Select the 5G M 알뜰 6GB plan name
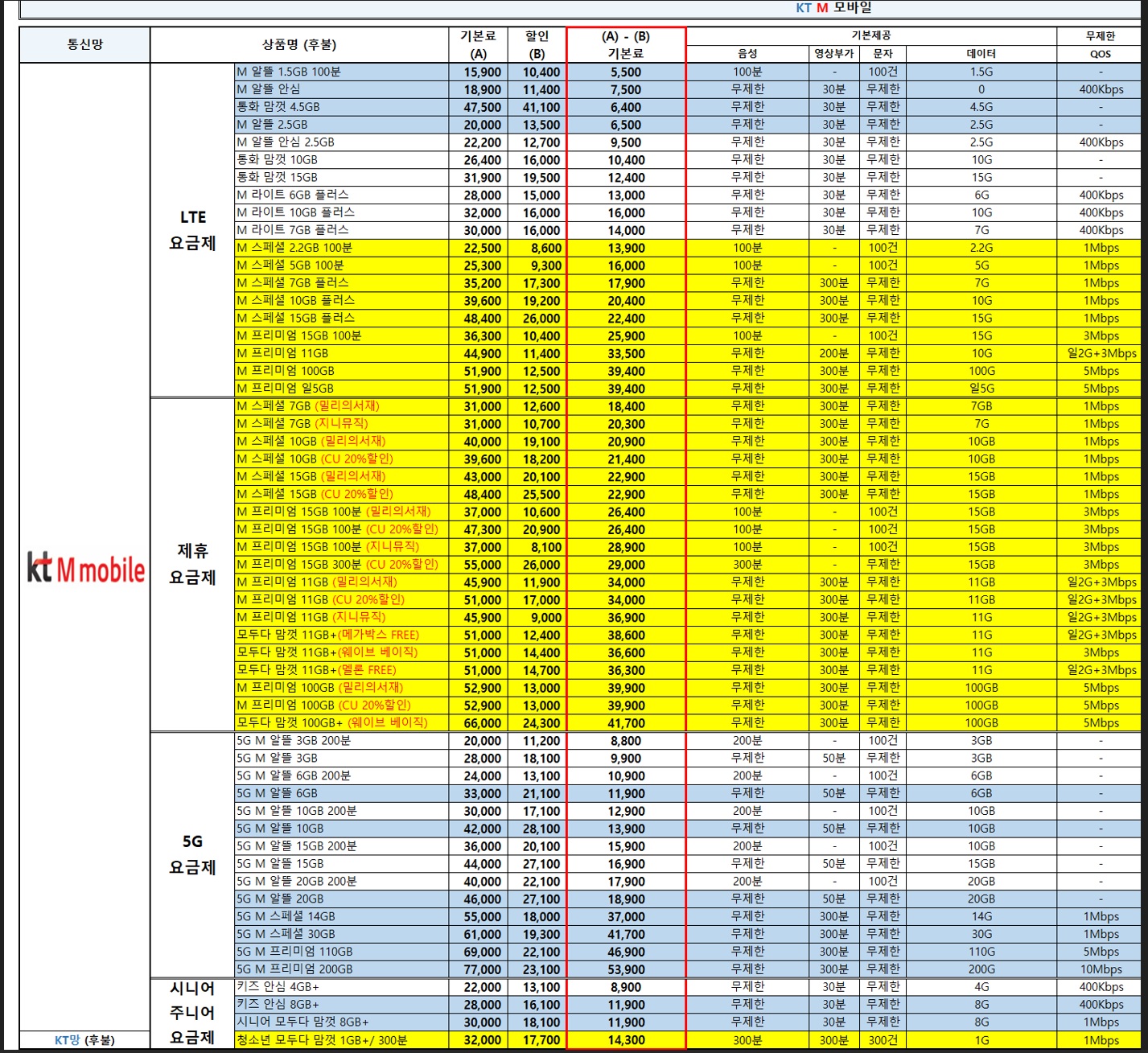This screenshot has height=1053, width=1148. 277,793
